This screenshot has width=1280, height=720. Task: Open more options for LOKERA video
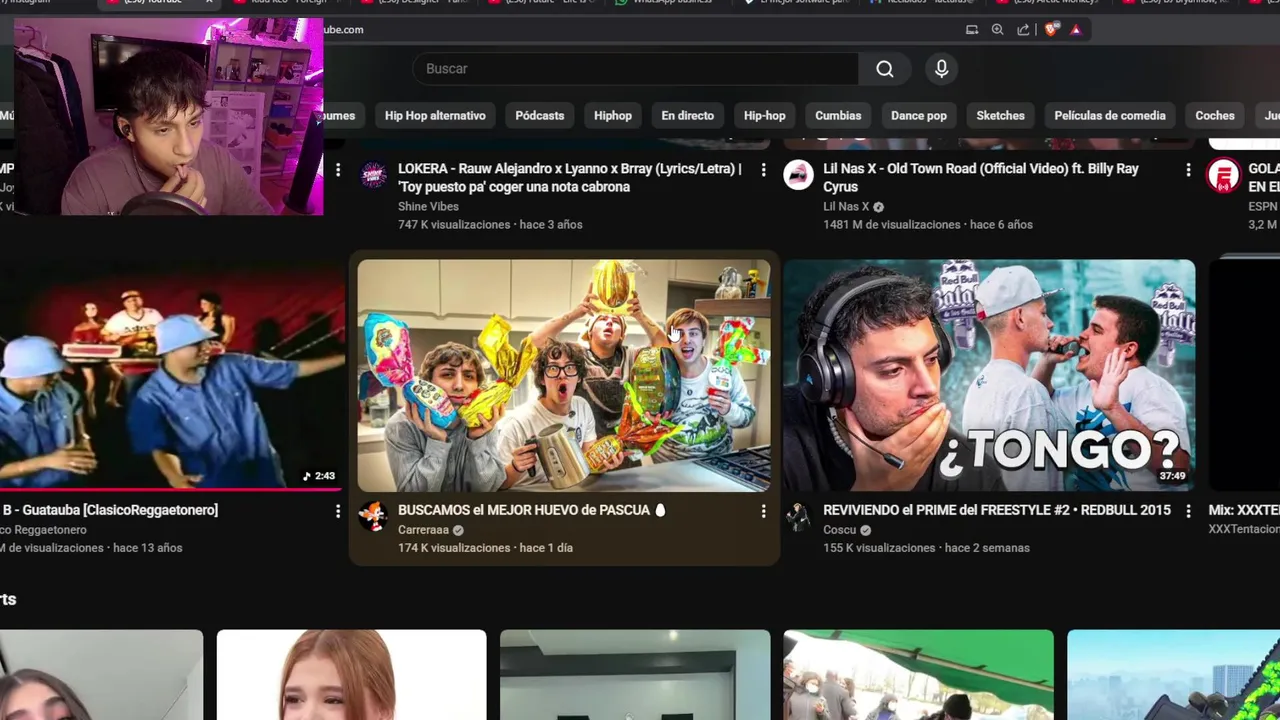tap(763, 171)
